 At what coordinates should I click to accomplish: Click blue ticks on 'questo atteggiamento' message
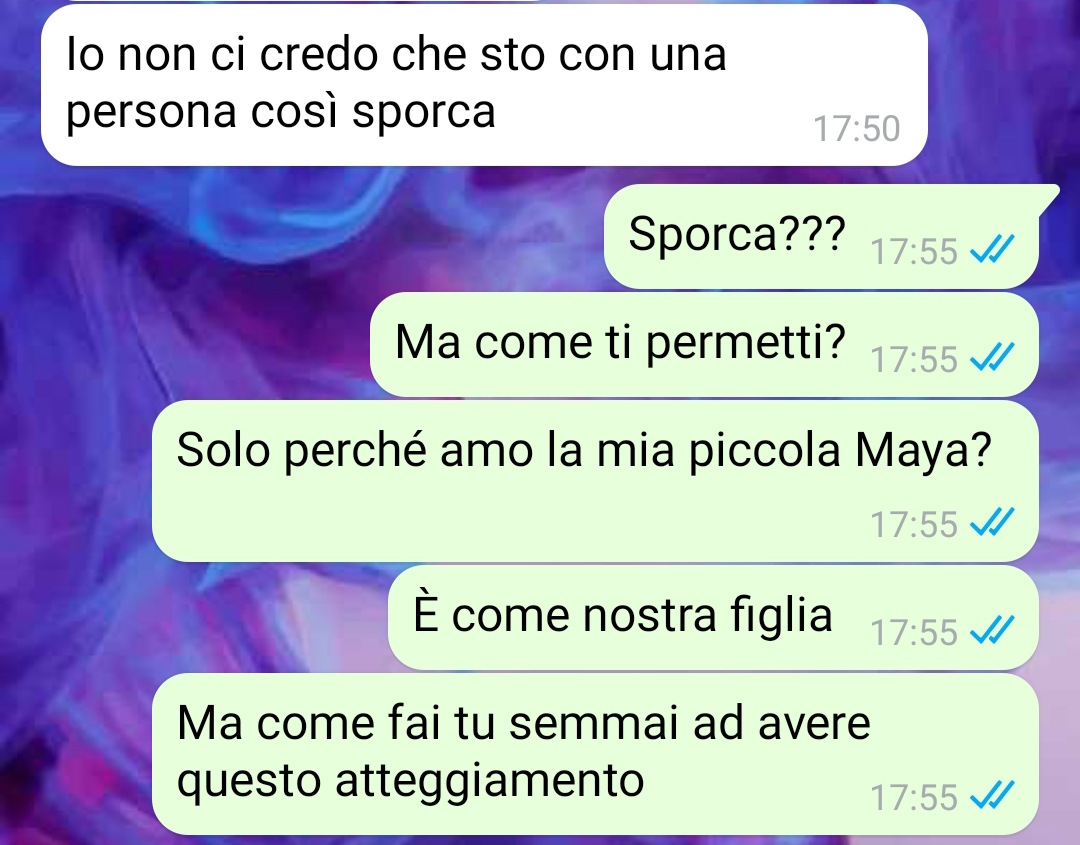point(992,795)
